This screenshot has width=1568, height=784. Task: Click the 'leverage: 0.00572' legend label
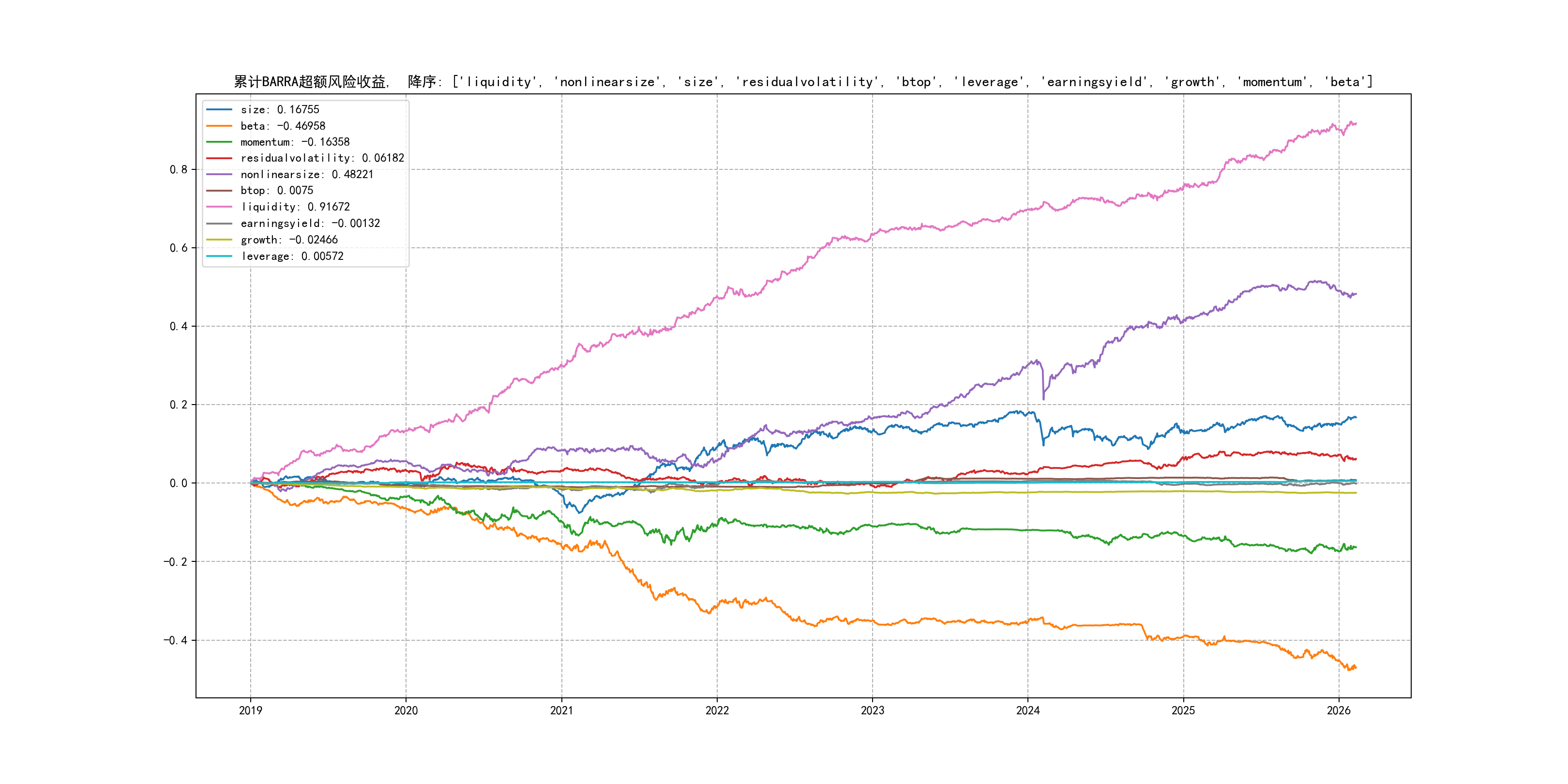pyautogui.click(x=292, y=256)
